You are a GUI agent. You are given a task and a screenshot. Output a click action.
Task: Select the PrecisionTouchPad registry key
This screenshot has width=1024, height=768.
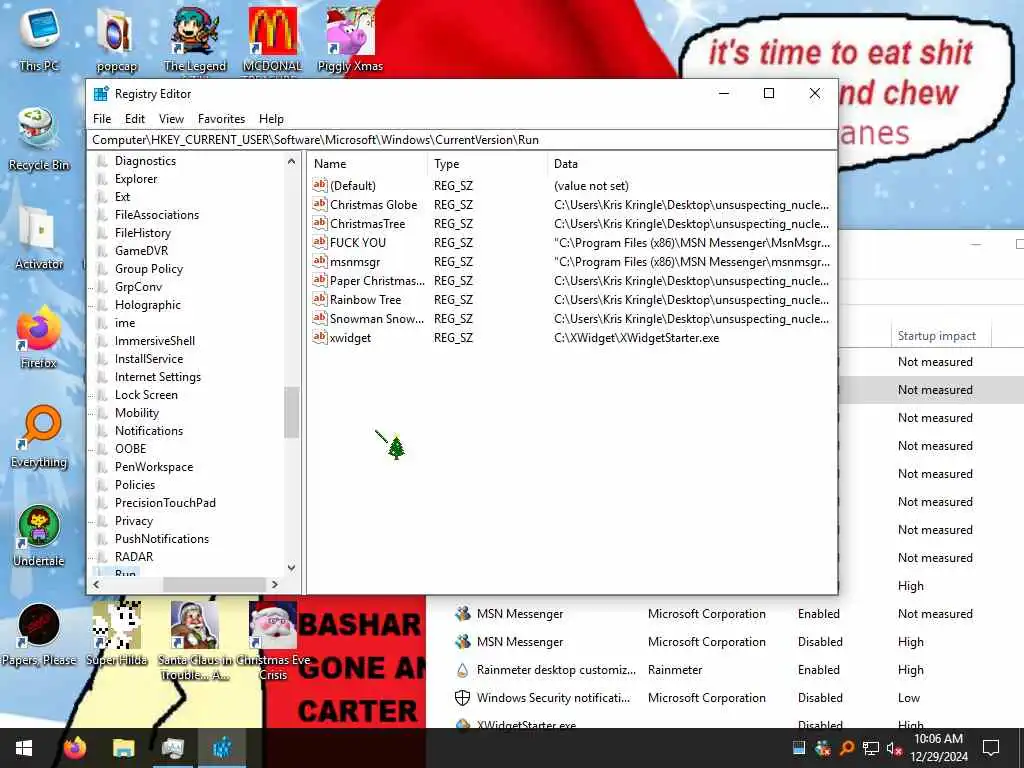pos(165,503)
